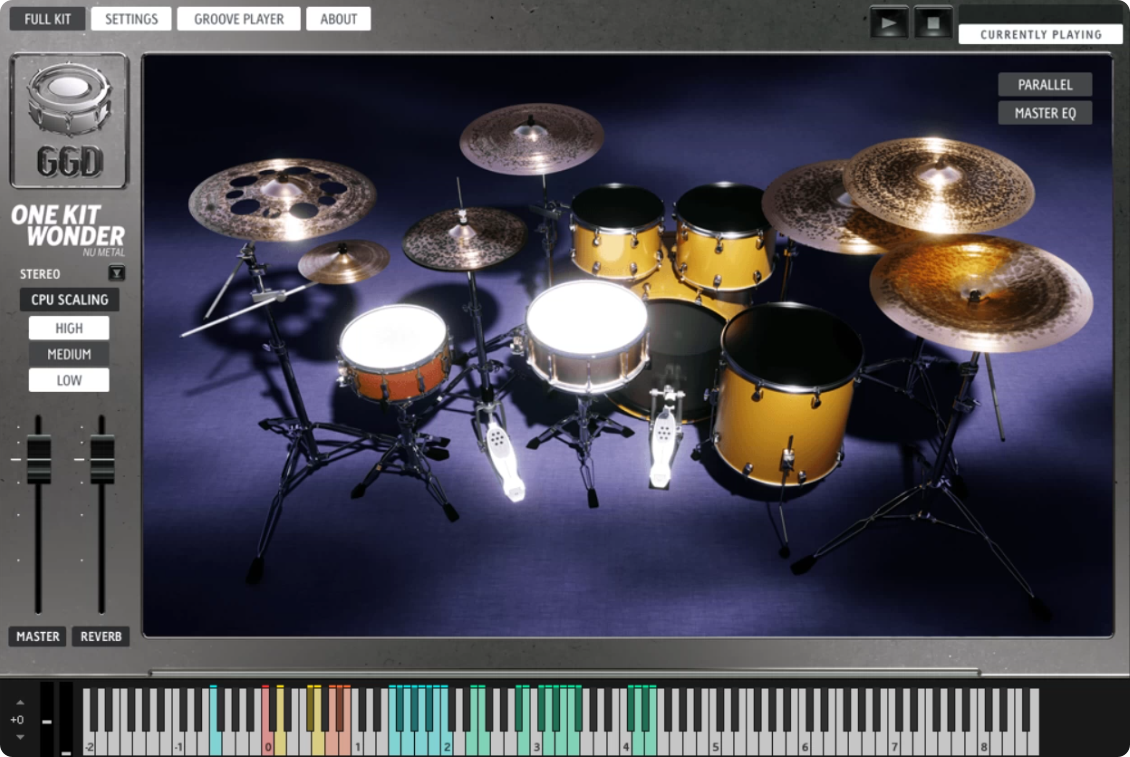
Task: Open the PARALLEL processing panel
Action: pyautogui.click(x=1045, y=84)
